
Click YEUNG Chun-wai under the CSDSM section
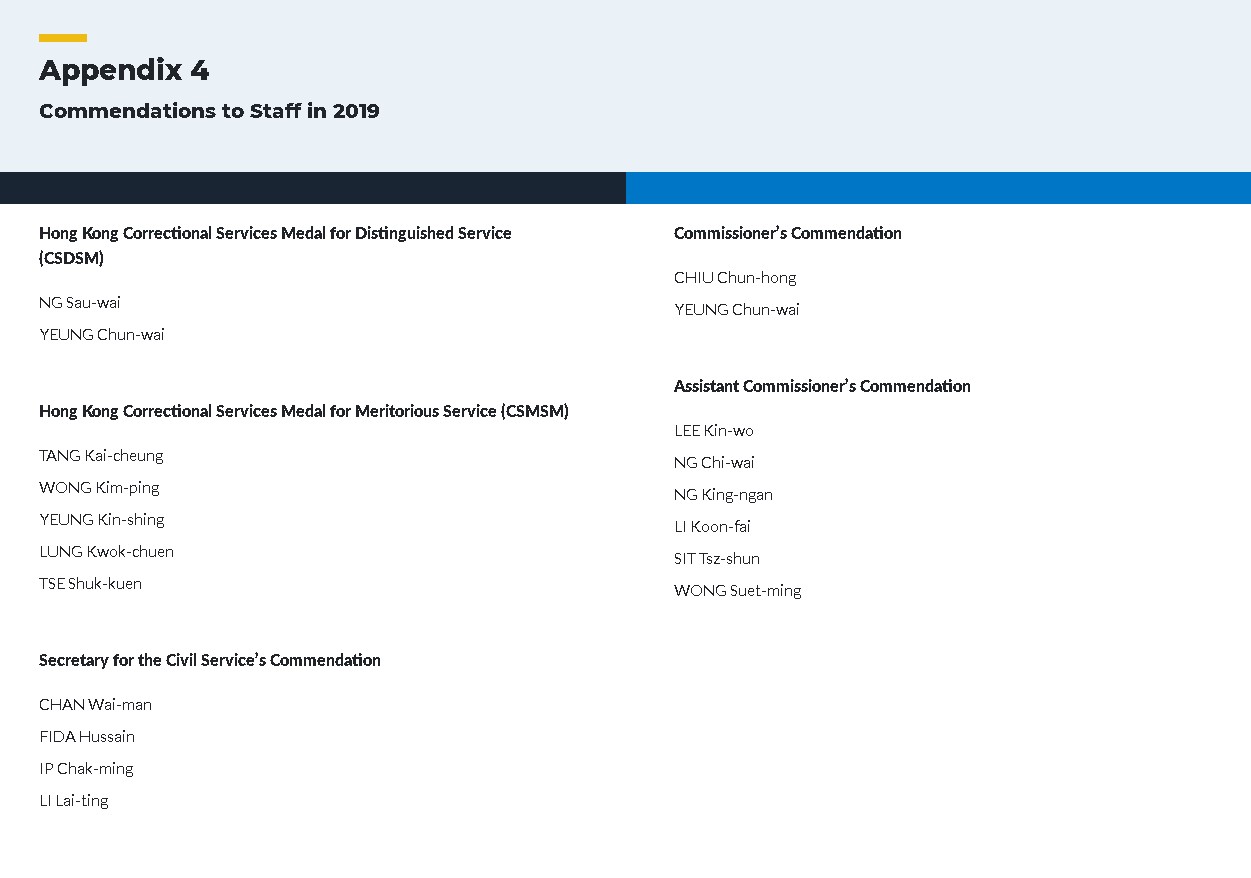(x=102, y=335)
